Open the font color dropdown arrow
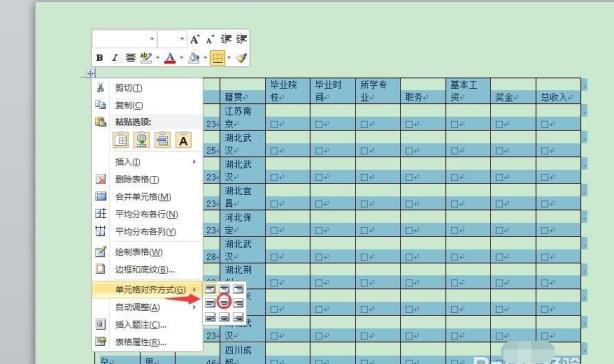 click(181, 58)
